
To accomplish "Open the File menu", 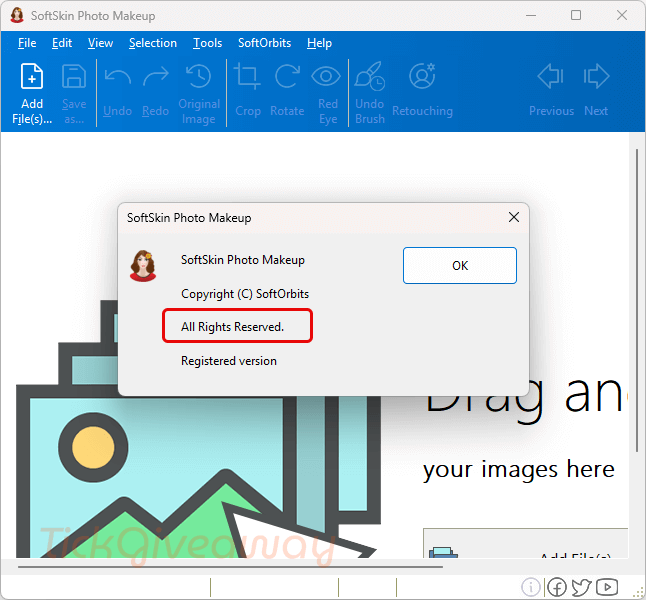I will click(x=27, y=43).
